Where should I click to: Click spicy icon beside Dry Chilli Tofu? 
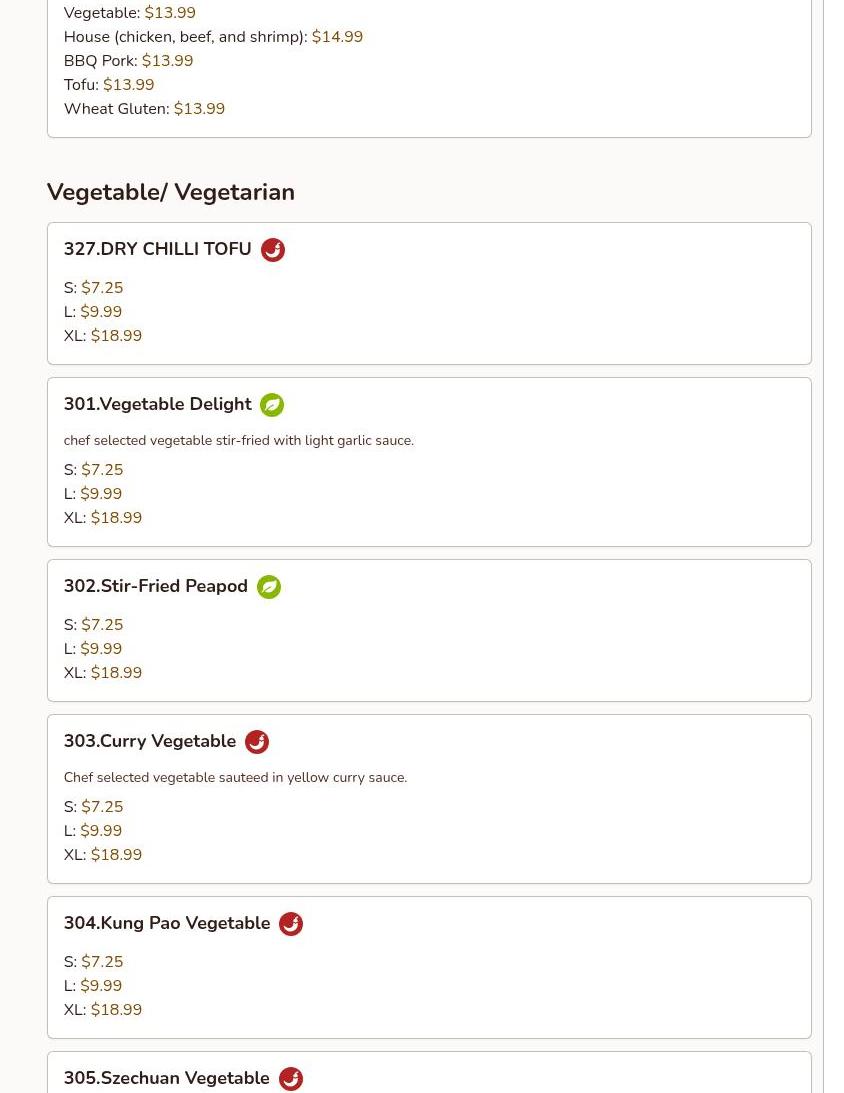[x=273, y=250]
